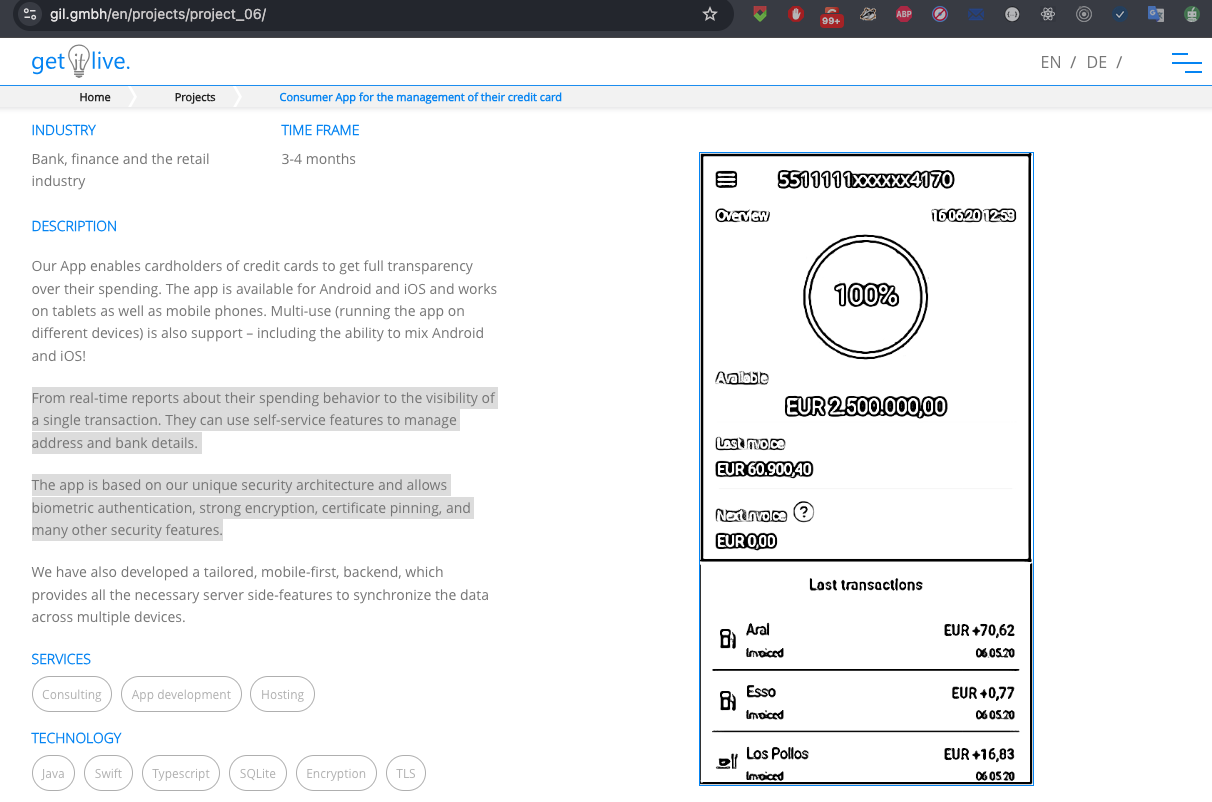Select the Los Pollos transaction row
Screen dimensions: 1212x802
tap(866, 762)
